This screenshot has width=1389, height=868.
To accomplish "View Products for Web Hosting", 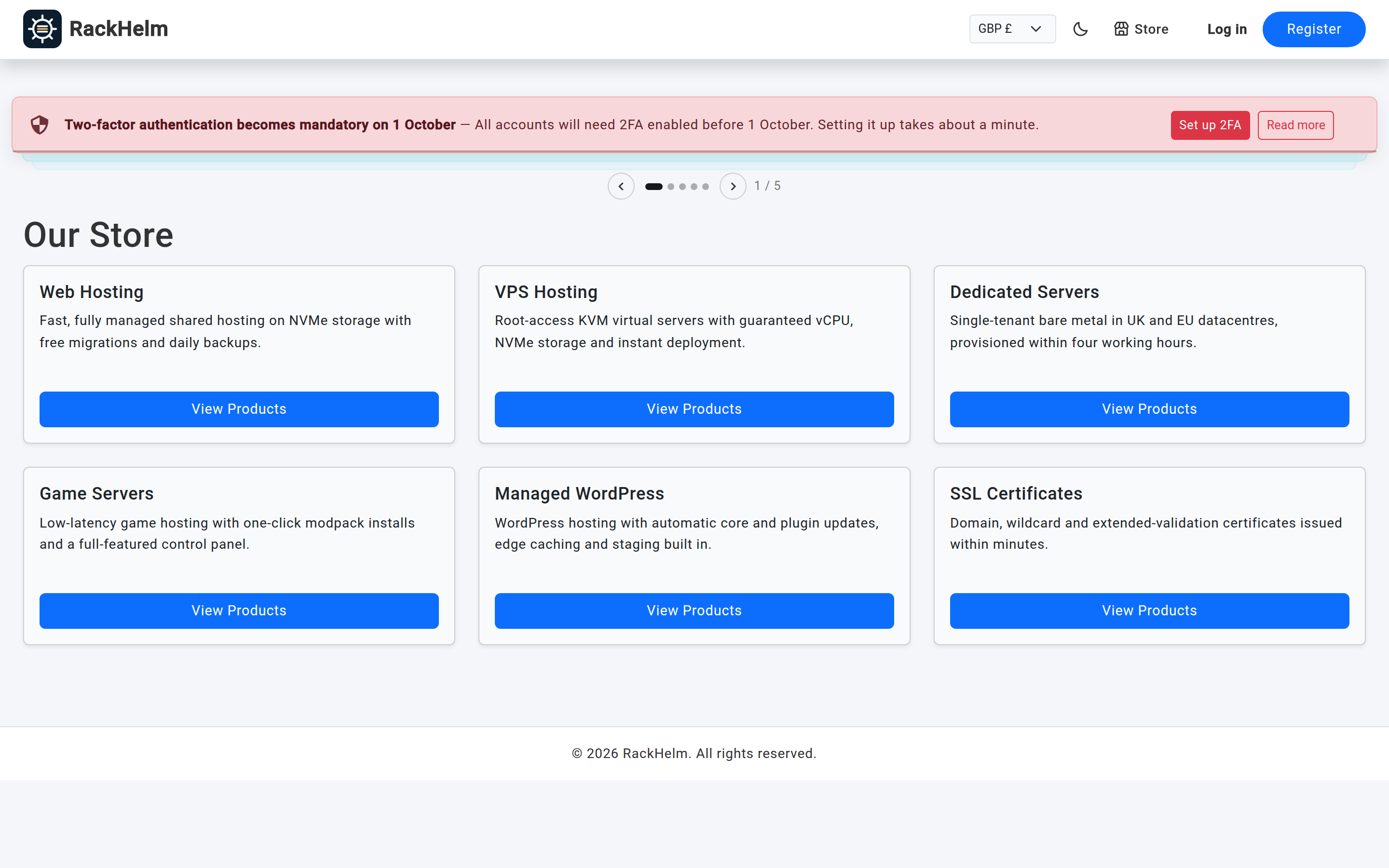I will (239, 409).
